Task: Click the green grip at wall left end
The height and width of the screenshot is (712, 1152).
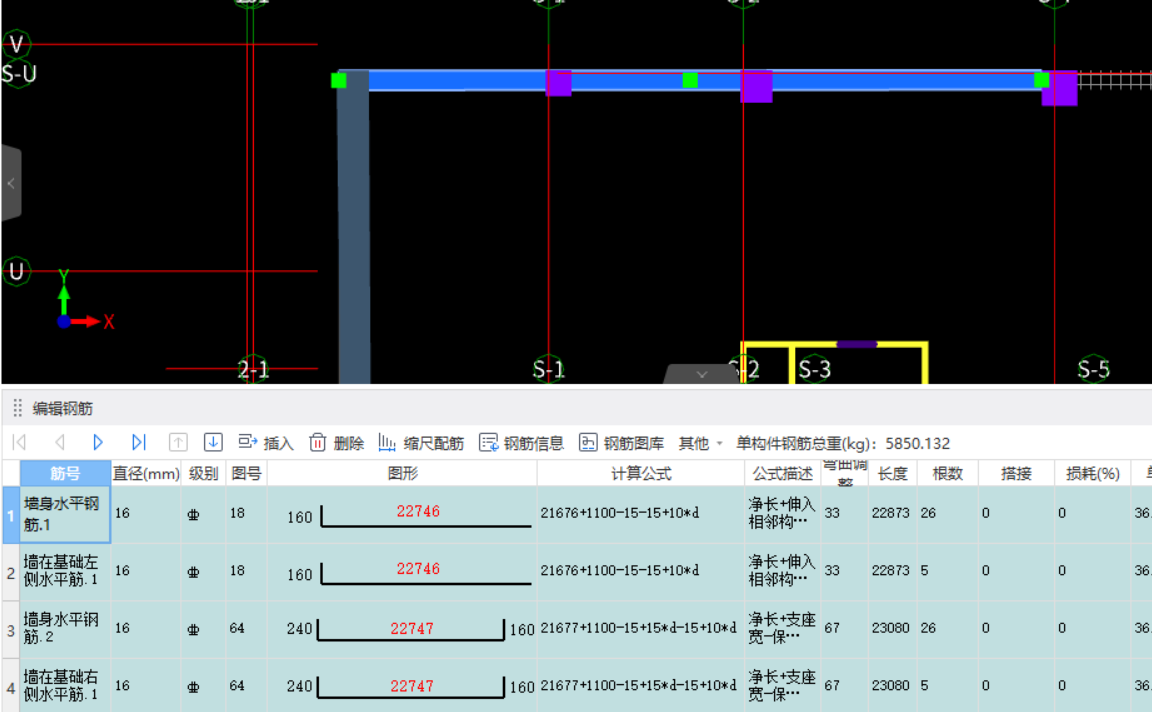Action: pos(339,80)
